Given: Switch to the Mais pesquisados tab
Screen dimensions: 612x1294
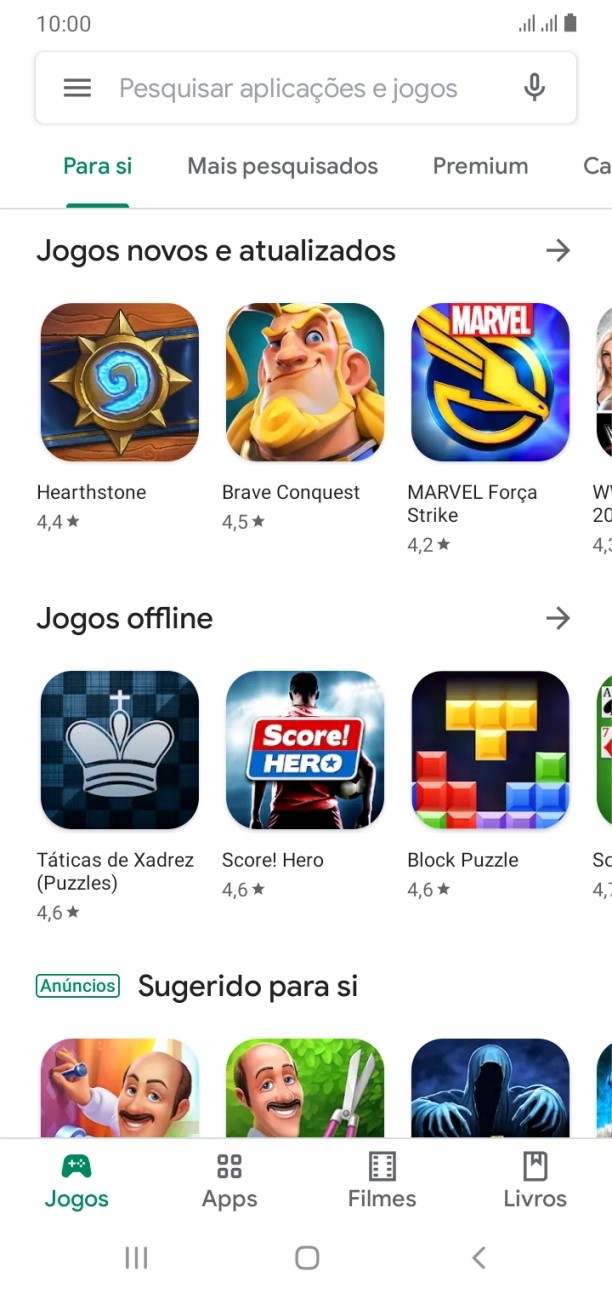Looking at the screenshot, I should pyautogui.click(x=283, y=166).
